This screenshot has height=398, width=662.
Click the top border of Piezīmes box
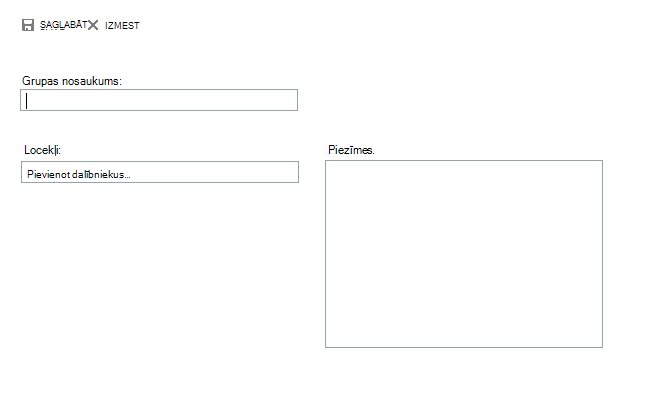point(464,160)
